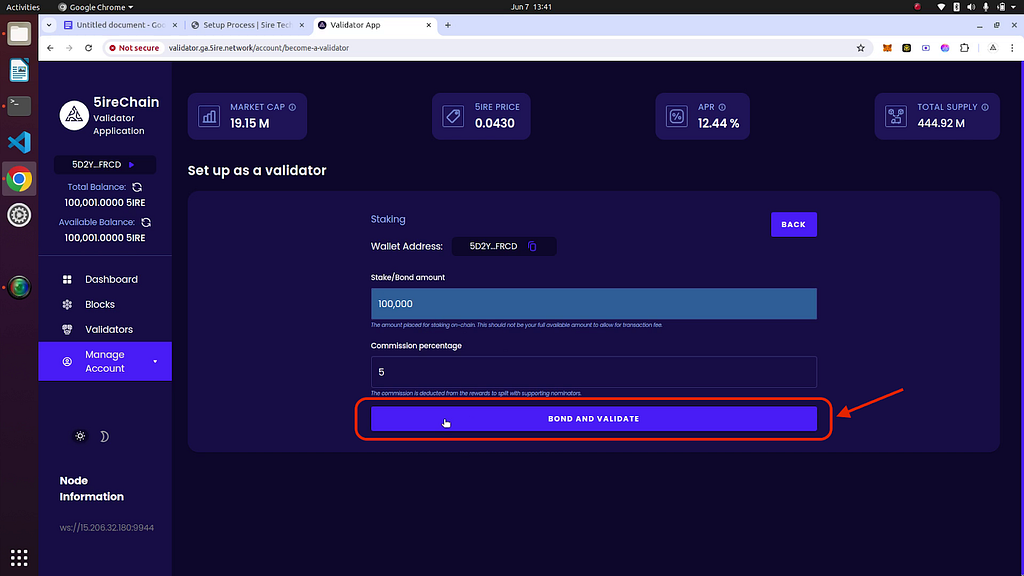The height and width of the screenshot is (576, 1024).
Task: Click the BOND AND VALIDATE button
Action: tap(594, 419)
